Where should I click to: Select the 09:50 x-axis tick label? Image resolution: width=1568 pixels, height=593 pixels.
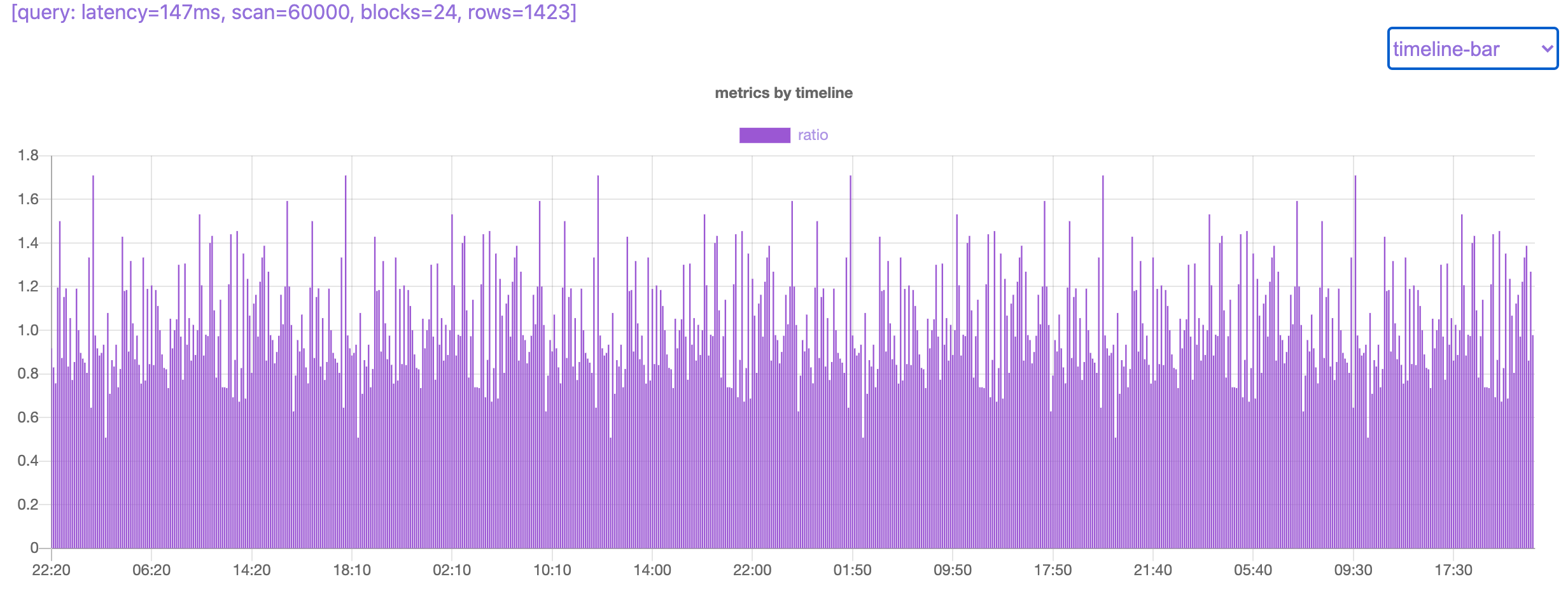(x=953, y=569)
